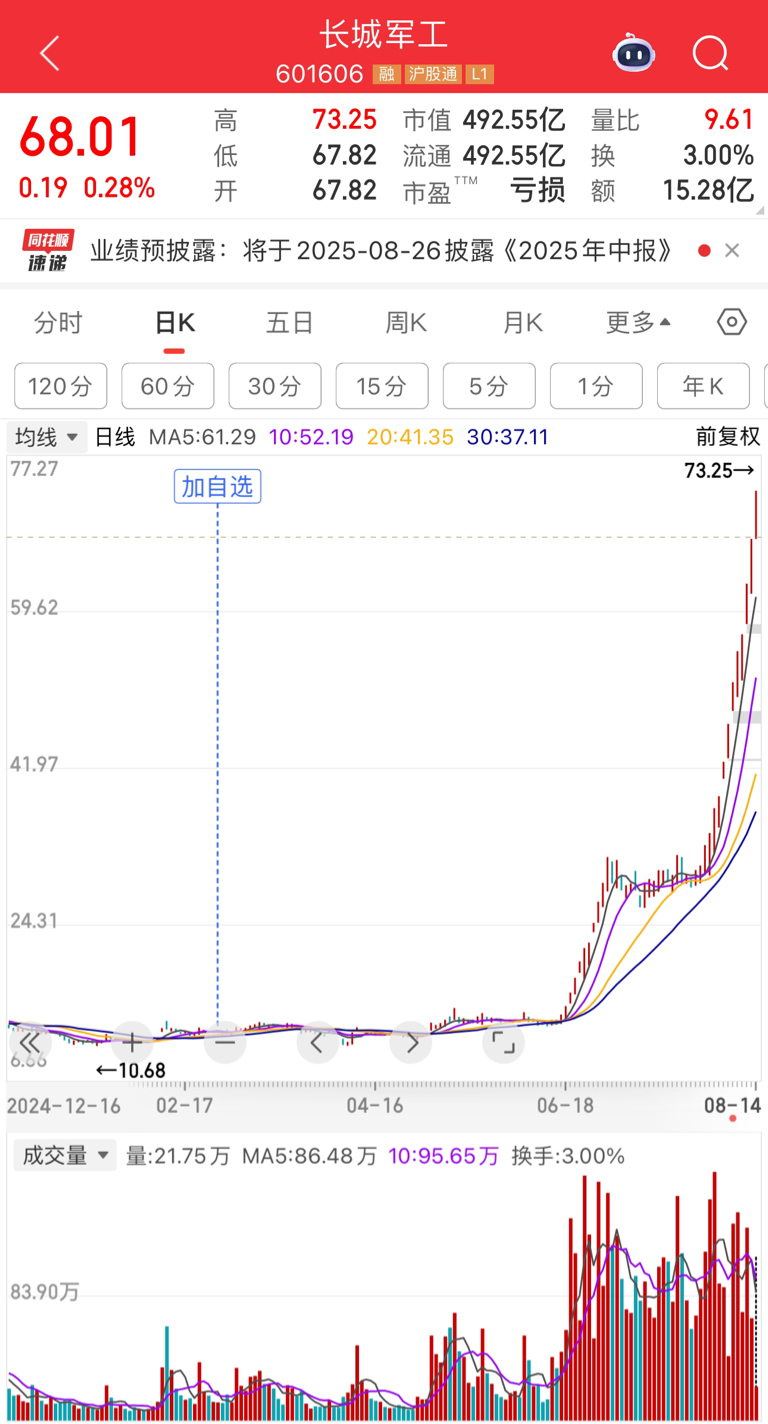Tap the red dot beside news banner

coord(704,250)
